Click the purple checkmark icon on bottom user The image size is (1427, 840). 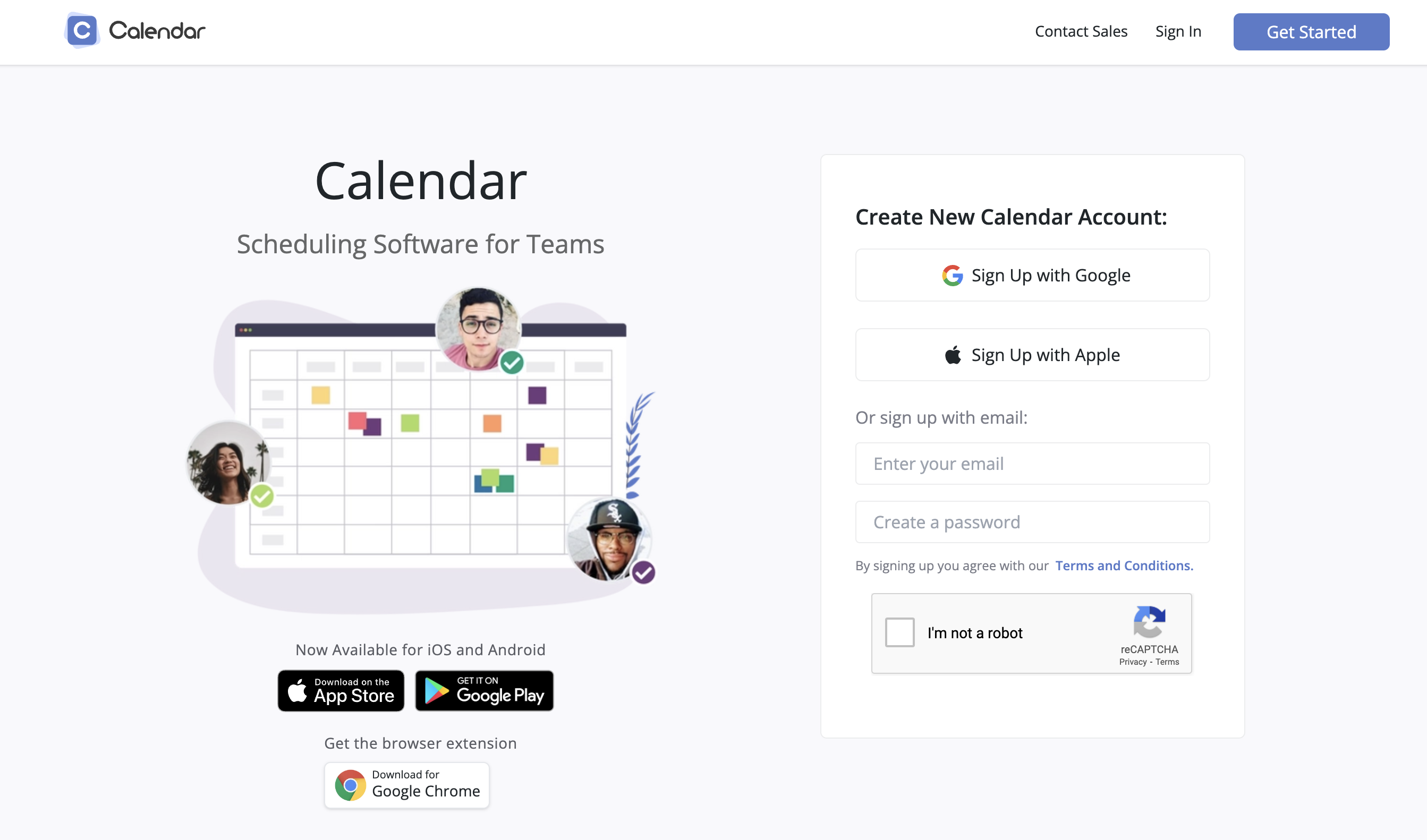[x=644, y=572]
